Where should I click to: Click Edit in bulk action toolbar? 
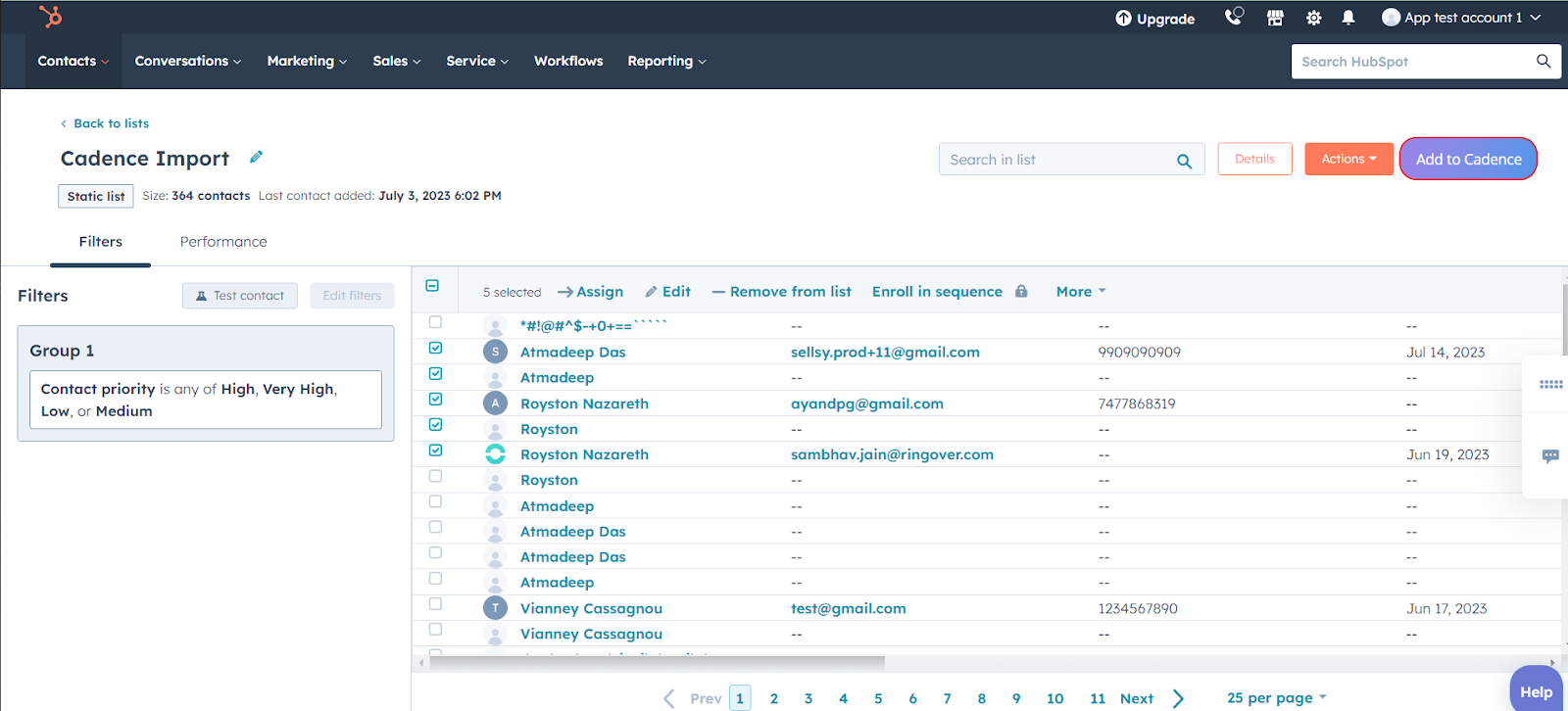(667, 291)
